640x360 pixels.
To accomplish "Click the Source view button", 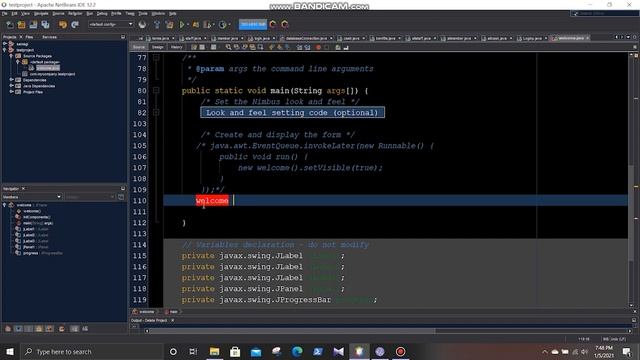I will [139, 47].
